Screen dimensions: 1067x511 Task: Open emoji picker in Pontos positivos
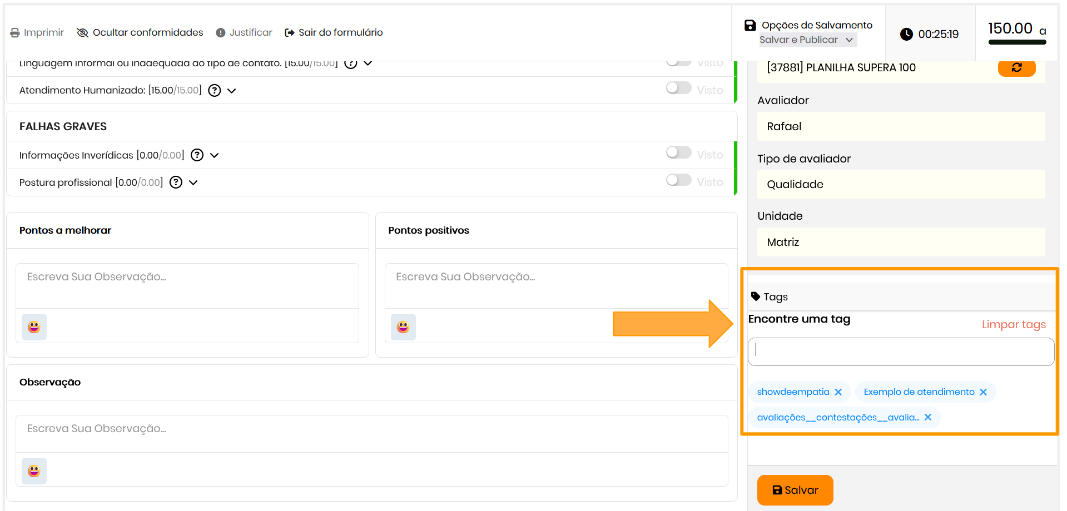(x=403, y=327)
